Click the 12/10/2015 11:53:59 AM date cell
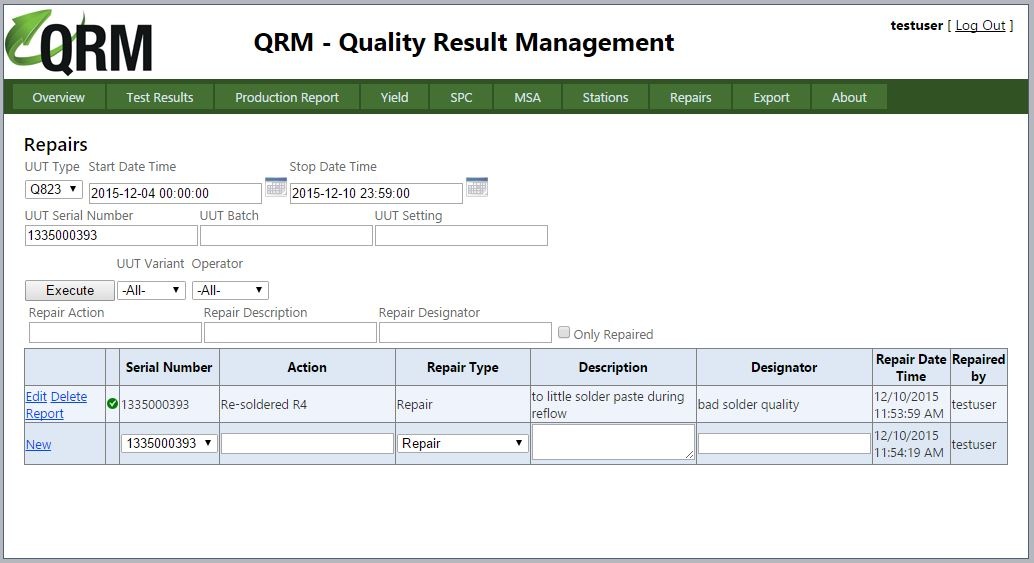The width and height of the screenshot is (1034, 563). 909,405
